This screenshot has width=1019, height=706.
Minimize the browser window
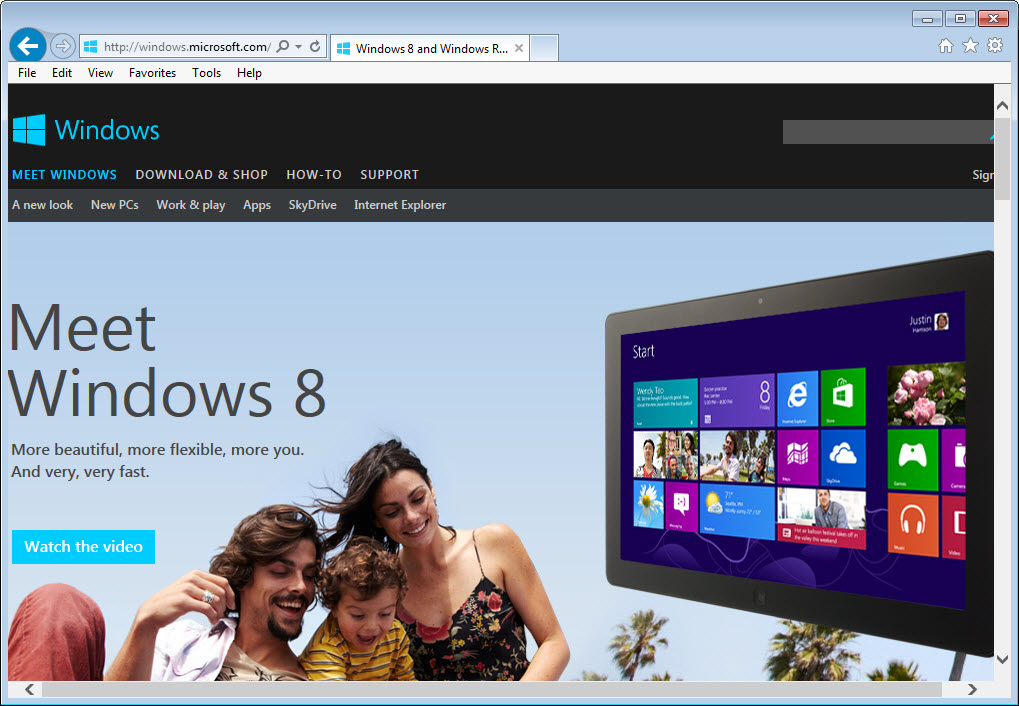point(927,19)
